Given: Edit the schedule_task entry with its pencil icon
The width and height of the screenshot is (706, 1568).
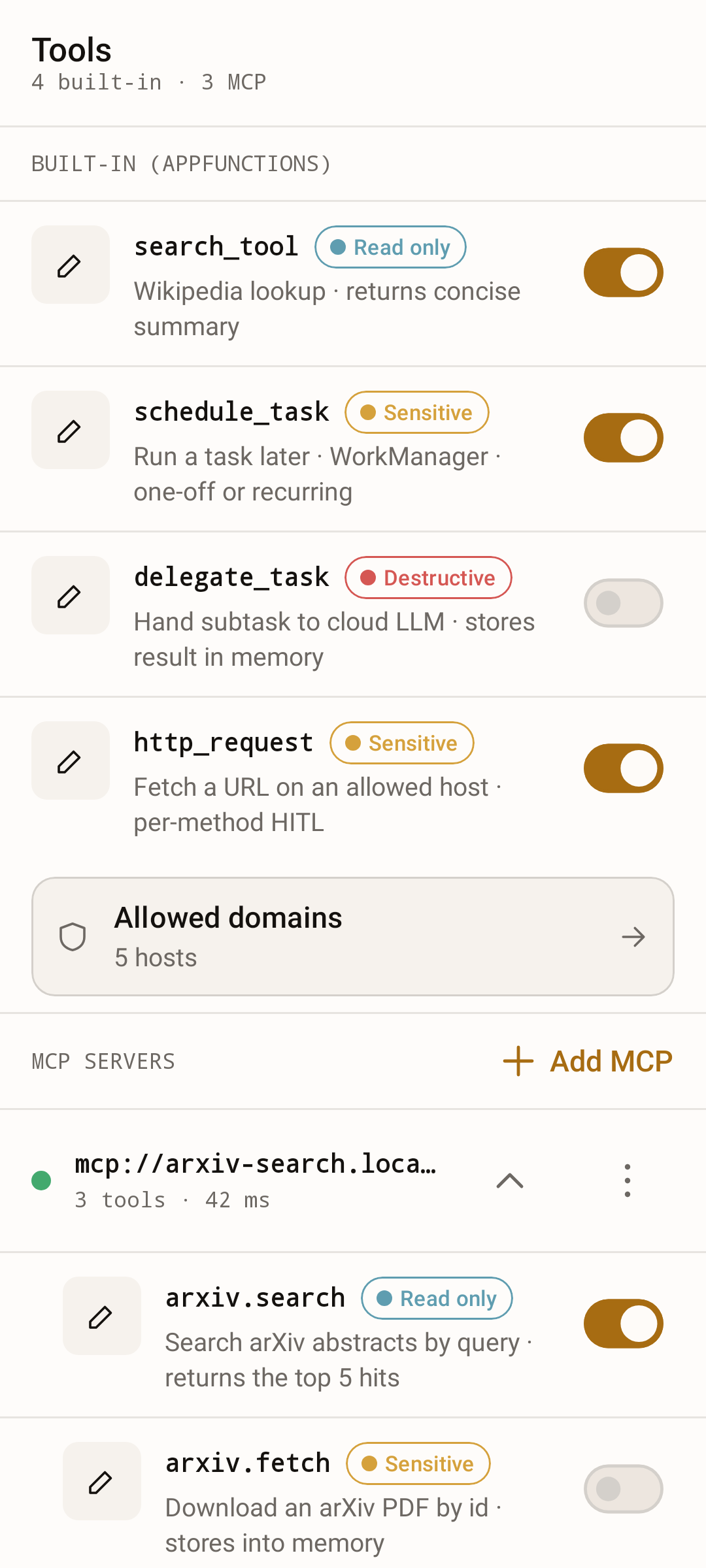Looking at the screenshot, I should pos(71,430).
